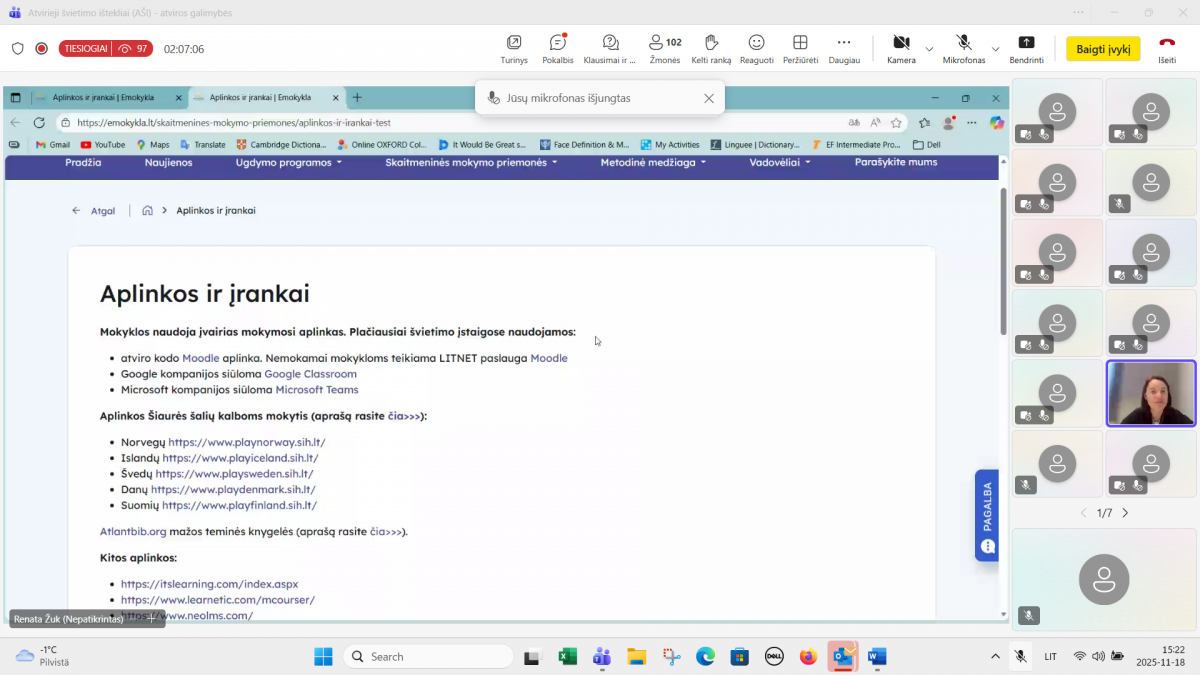Image resolution: width=1200 pixels, height=675 pixels.
Task: Open the Turinys content icon
Action: 514,43
